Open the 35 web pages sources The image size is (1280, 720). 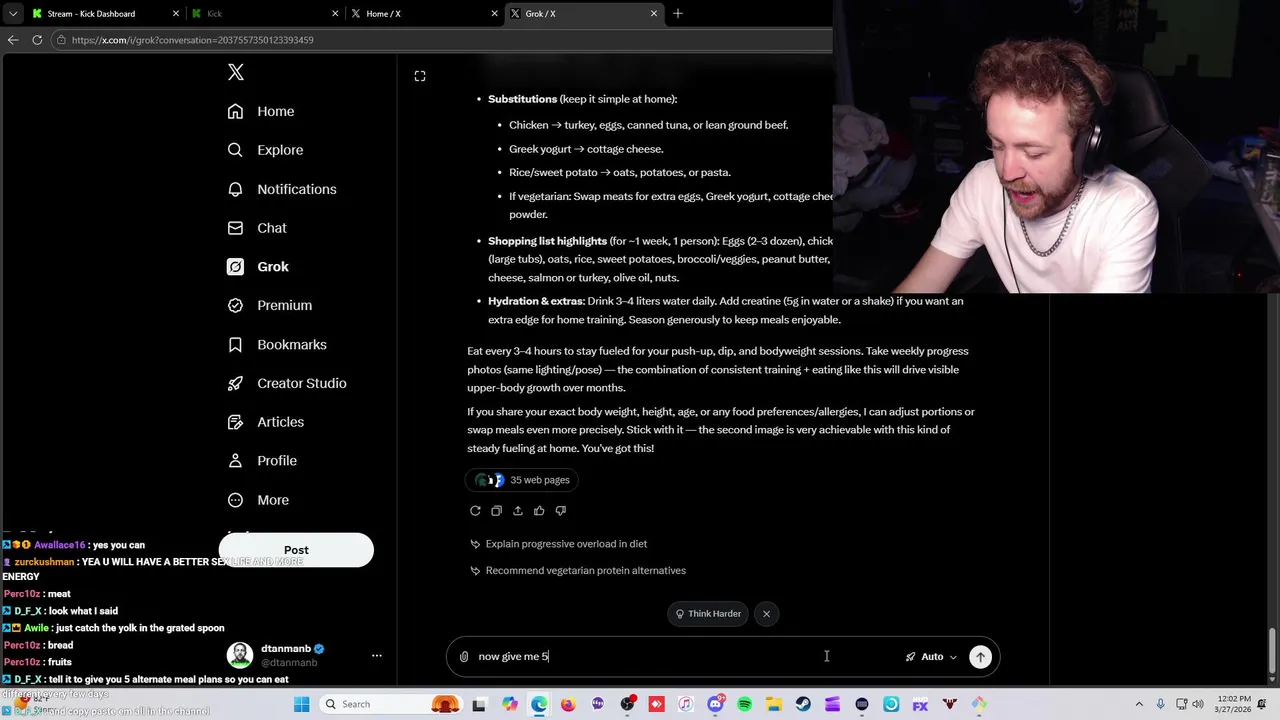click(x=523, y=480)
